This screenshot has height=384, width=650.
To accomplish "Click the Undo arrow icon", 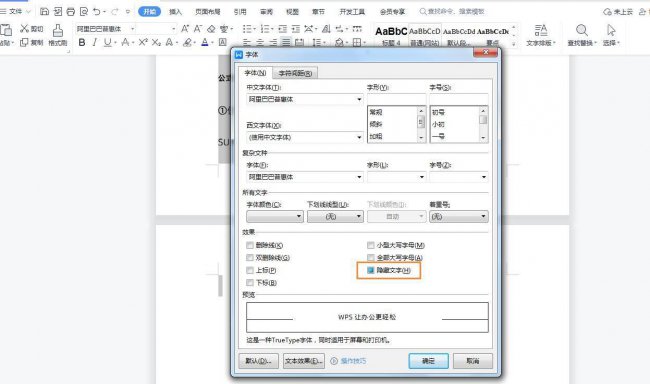I will tap(97, 12).
